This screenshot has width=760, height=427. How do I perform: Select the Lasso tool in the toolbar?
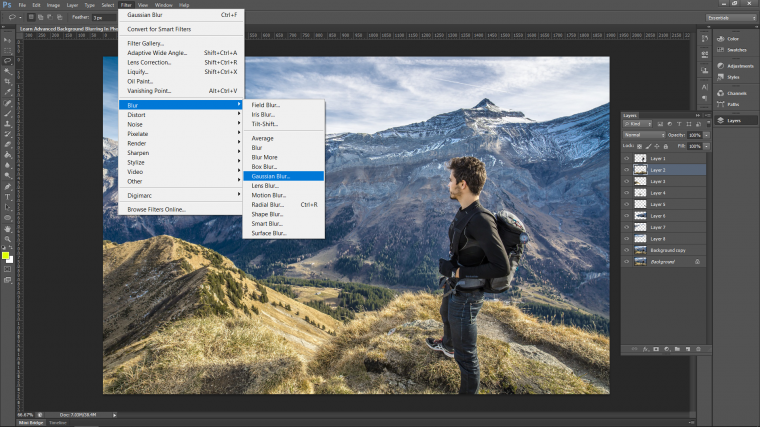tap(7, 61)
